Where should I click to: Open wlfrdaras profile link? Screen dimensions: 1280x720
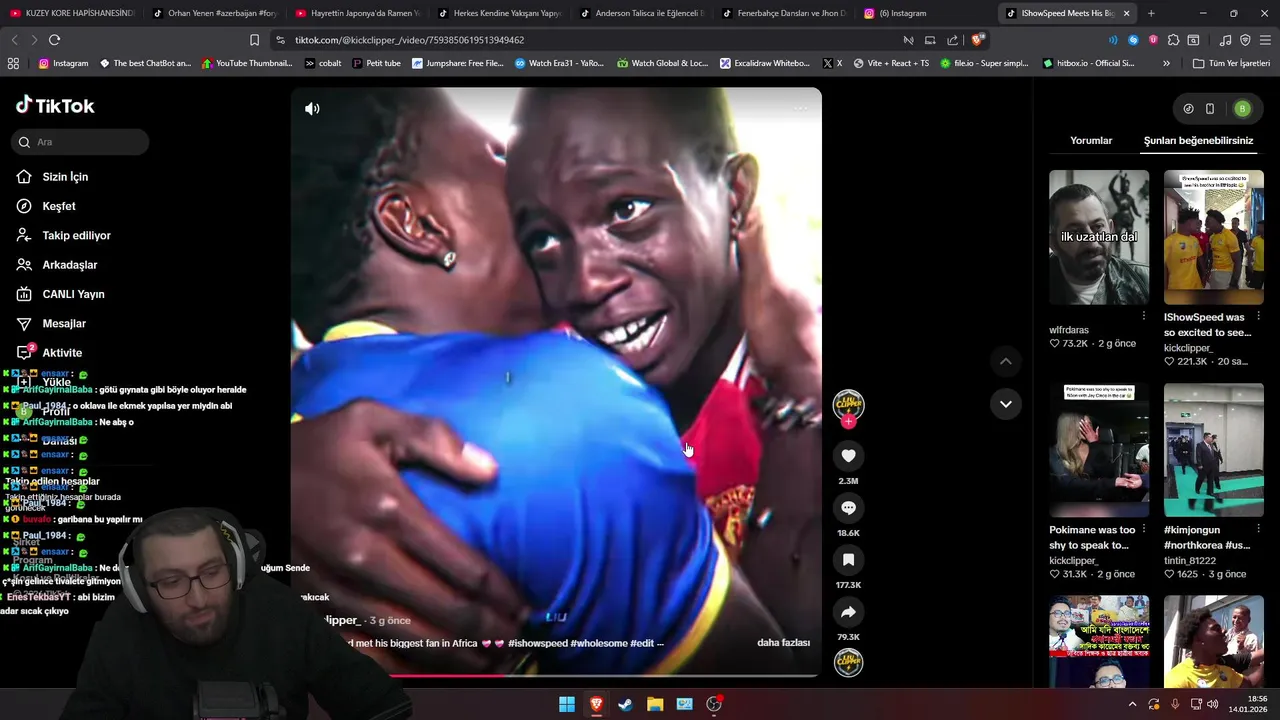pyautogui.click(x=1069, y=330)
